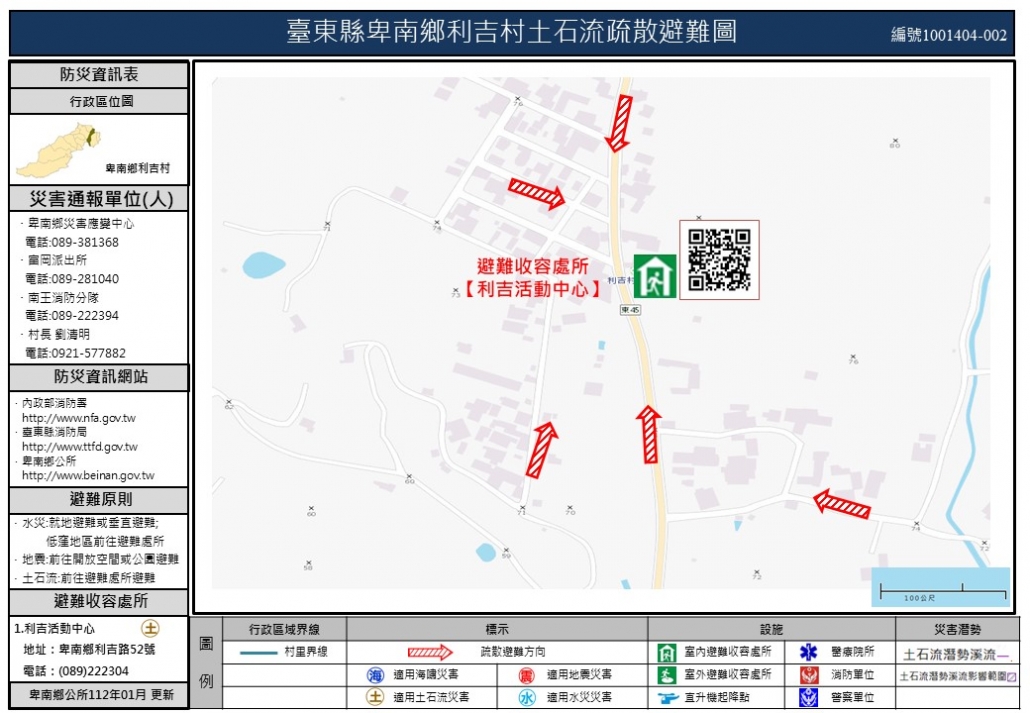
Task: Click the blue line sample beside 村里界線
Action: click(258, 653)
